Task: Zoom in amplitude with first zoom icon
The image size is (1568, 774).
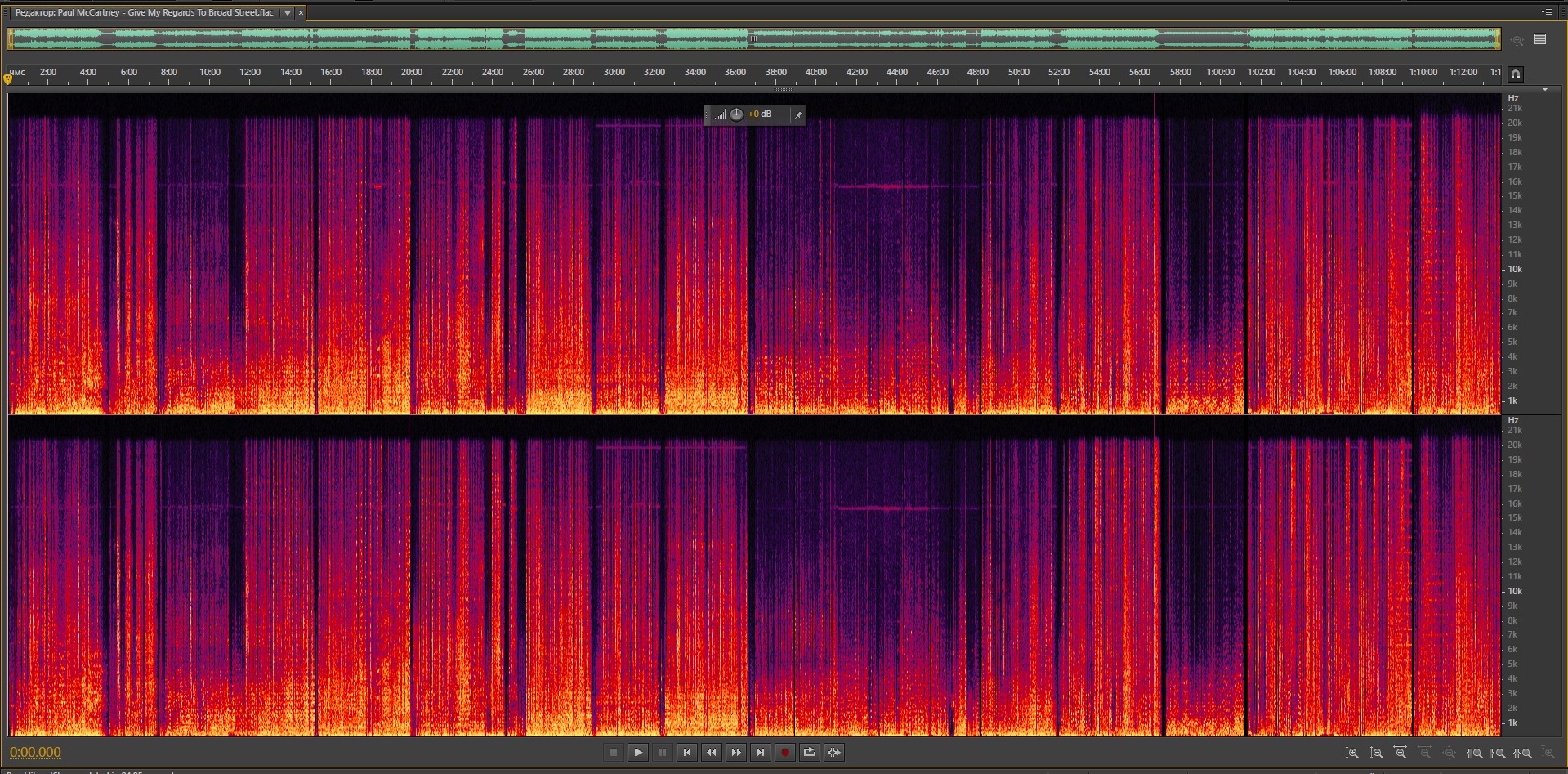Action: pyautogui.click(x=1352, y=753)
